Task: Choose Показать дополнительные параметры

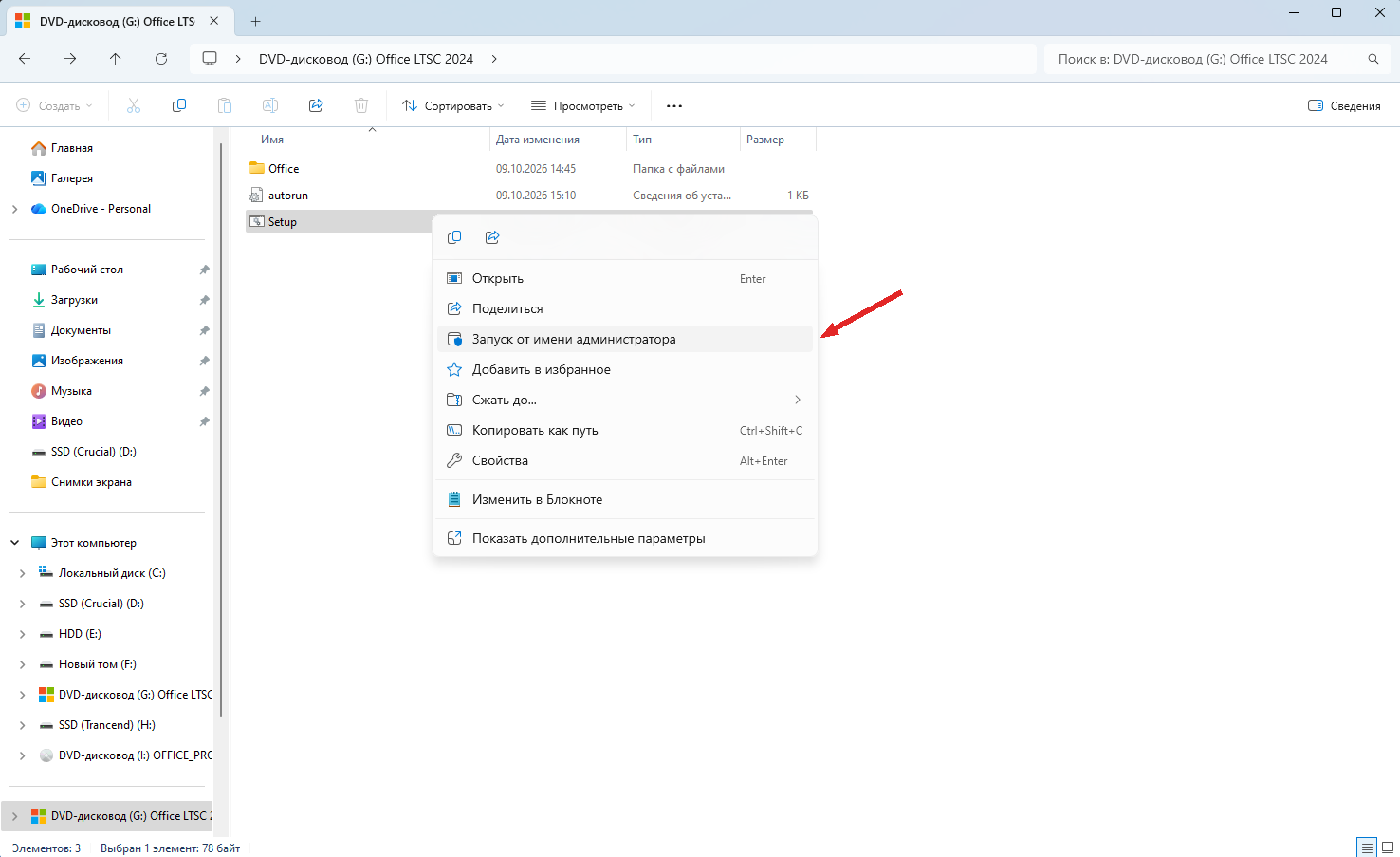Action: click(625, 538)
